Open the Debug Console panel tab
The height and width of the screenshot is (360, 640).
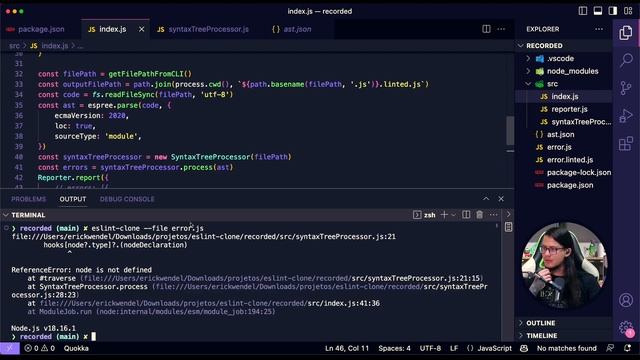click(127, 199)
